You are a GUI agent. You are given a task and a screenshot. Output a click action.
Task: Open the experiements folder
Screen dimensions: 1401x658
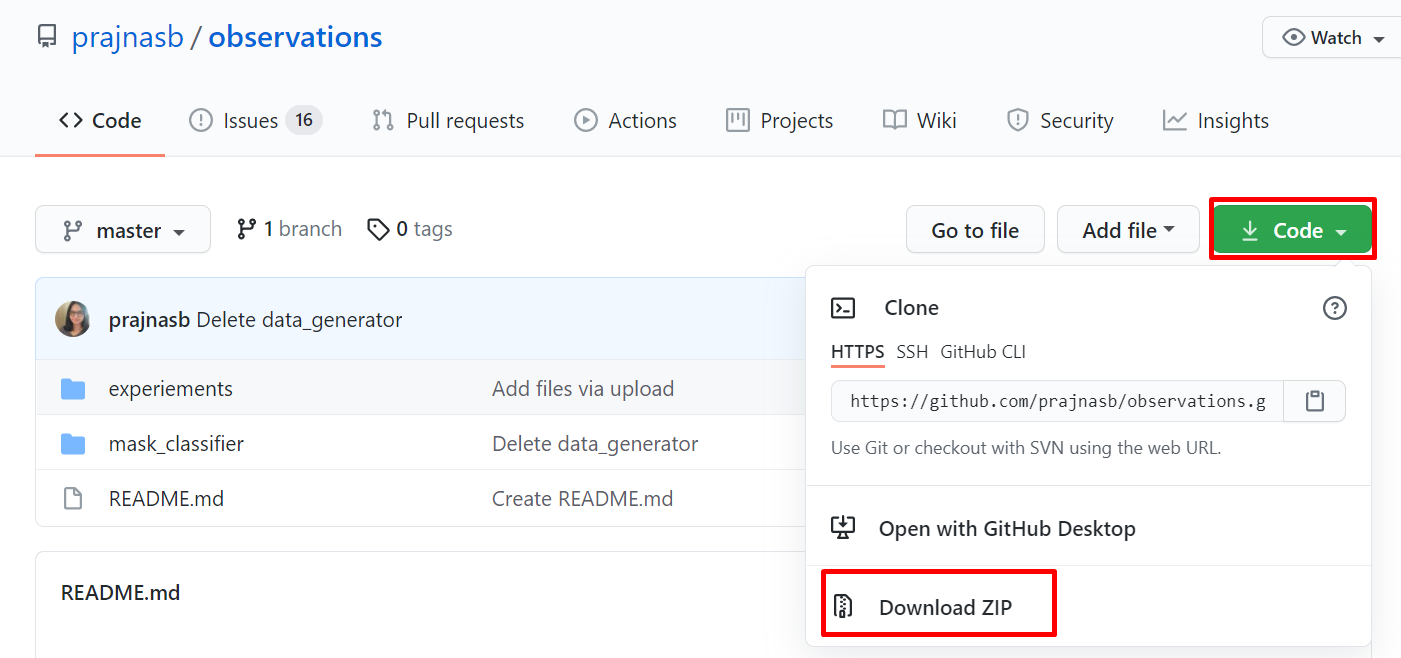click(x=171, y=389)
